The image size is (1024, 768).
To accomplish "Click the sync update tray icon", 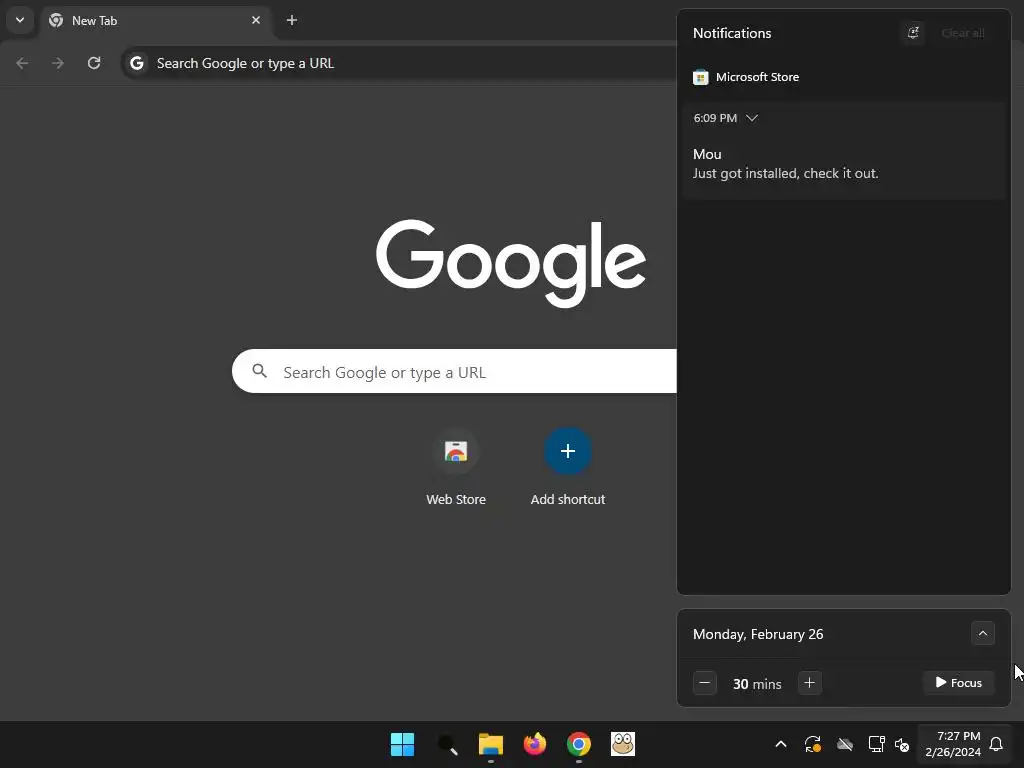I will coord(812,744).
